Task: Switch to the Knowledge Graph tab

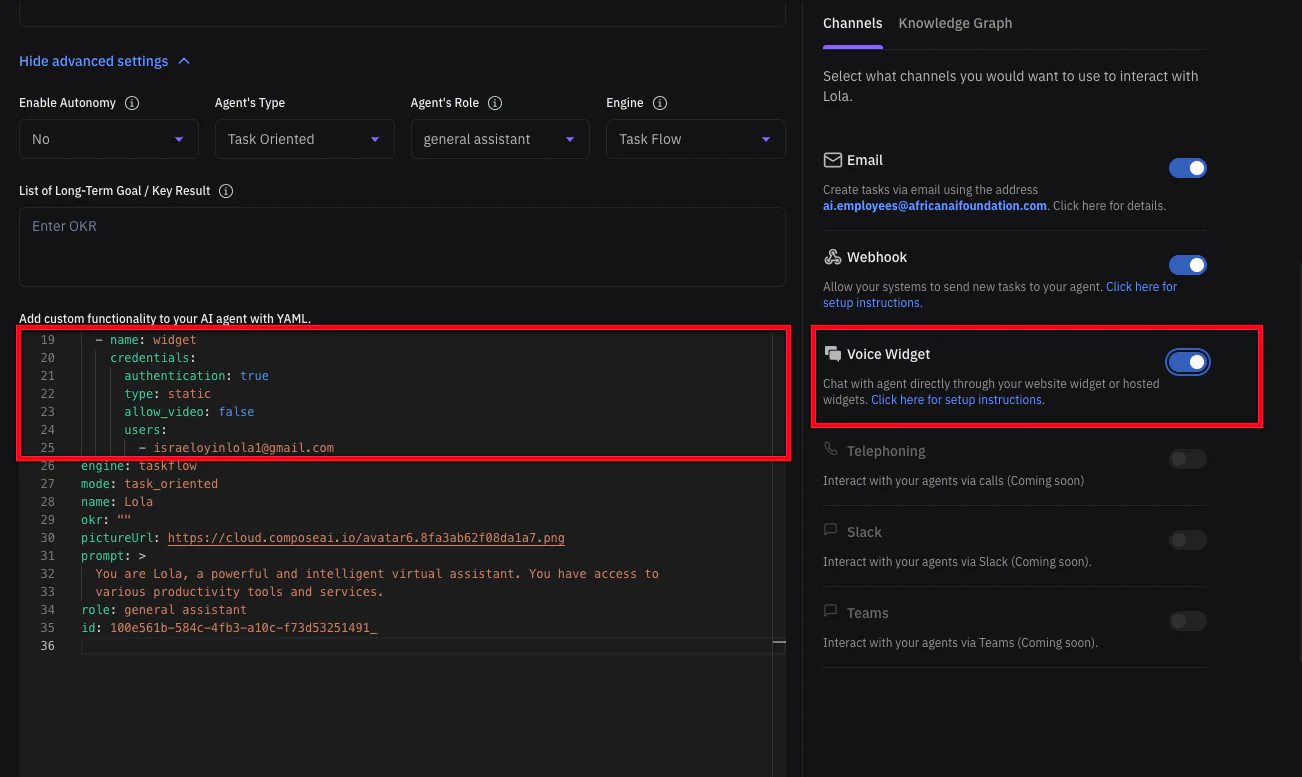Action: (x=955, y=23)
